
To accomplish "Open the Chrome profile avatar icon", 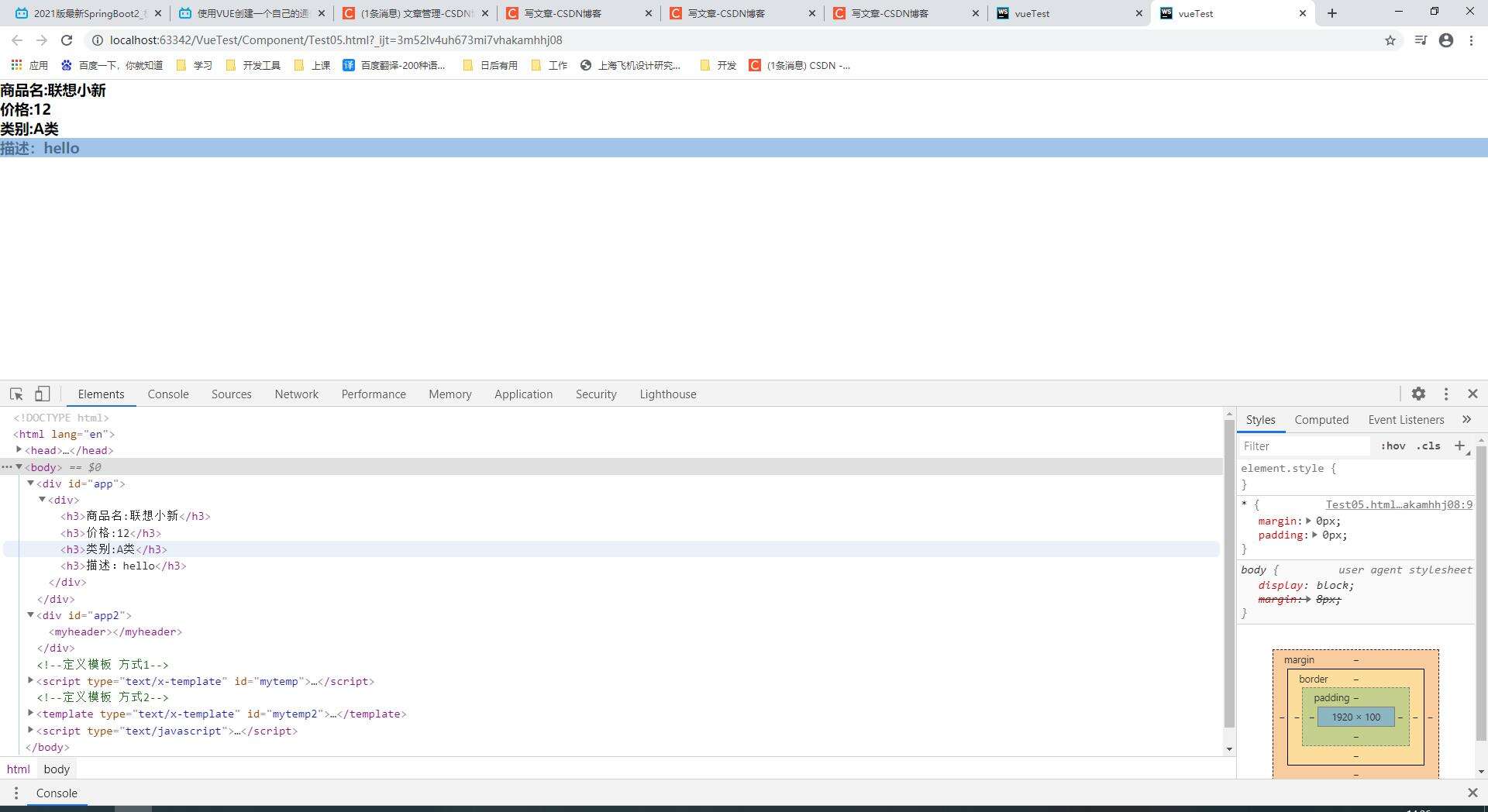I will (1446, 40).
